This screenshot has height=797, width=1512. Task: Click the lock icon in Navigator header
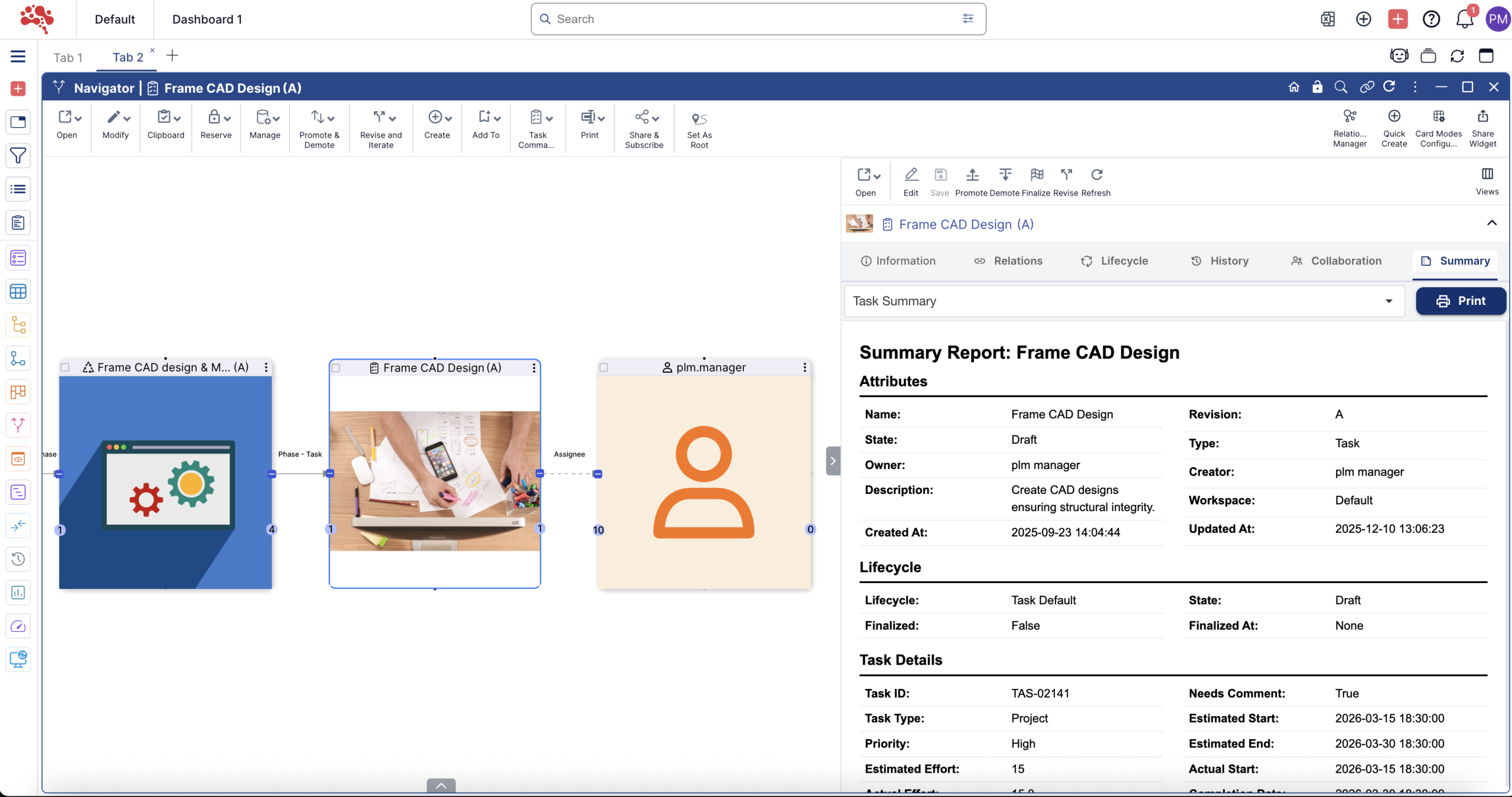pyautogui.click(x=1317, y=87)
